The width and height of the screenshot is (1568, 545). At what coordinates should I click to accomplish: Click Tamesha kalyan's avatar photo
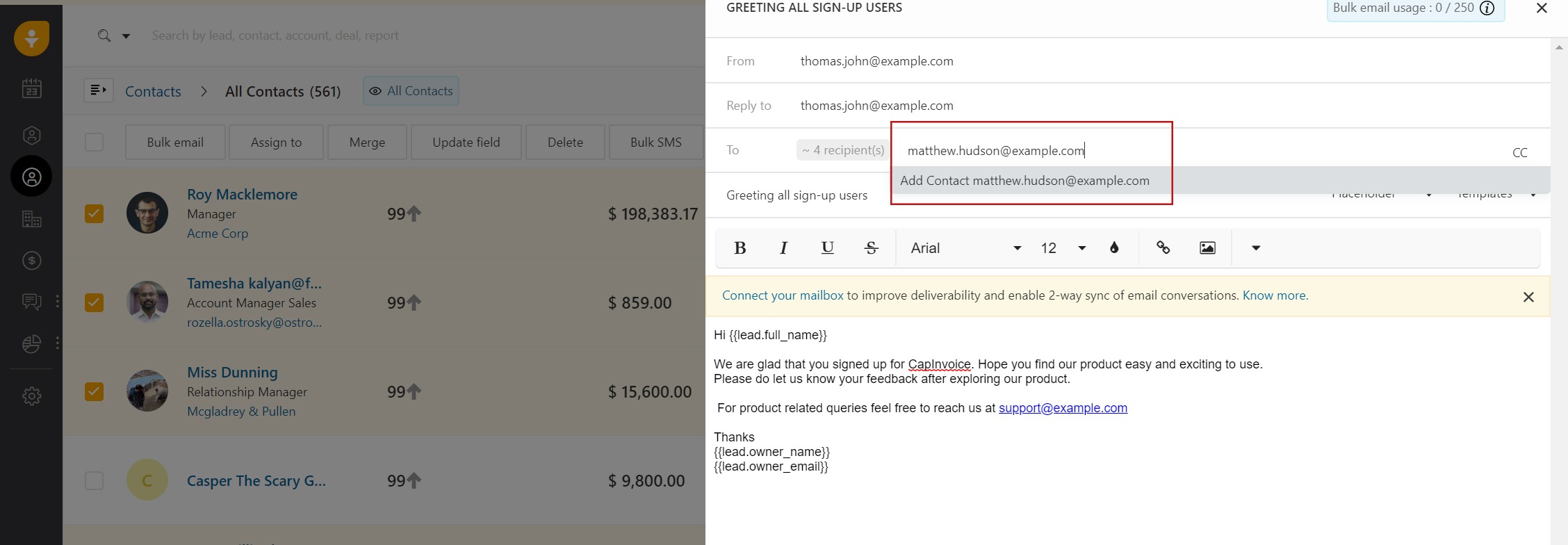[x=147, y=302]
